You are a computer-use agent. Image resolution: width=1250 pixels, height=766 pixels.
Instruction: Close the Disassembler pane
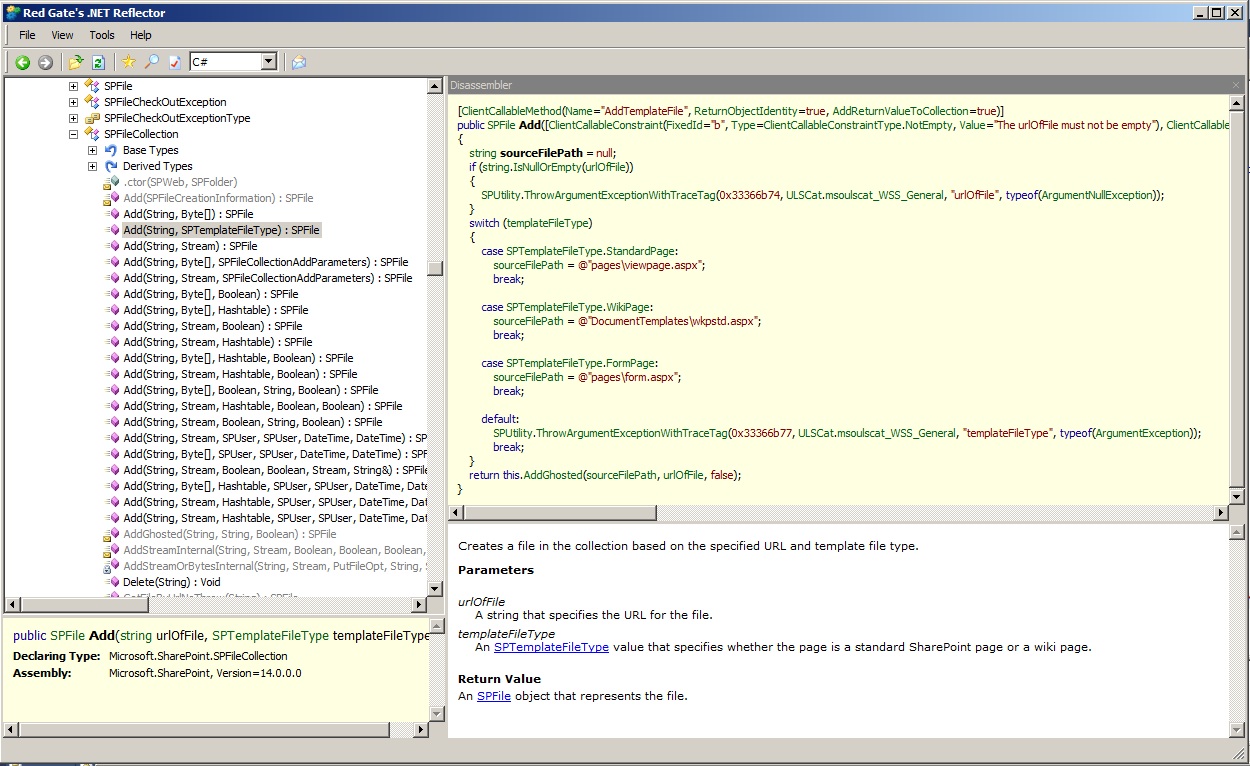(x=1236, y=85)
